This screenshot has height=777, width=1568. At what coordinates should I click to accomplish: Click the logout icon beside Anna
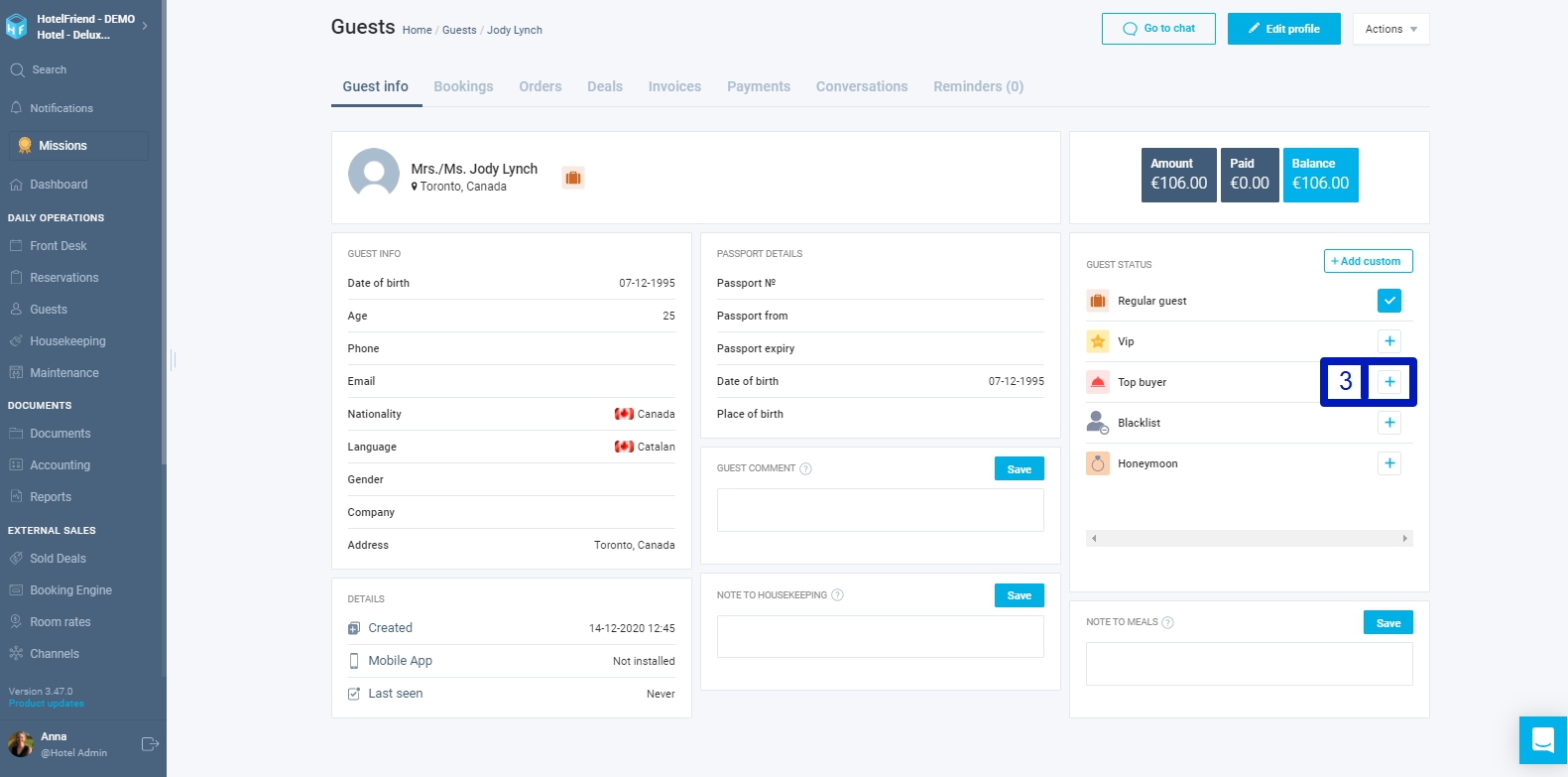tap(150, 744)
